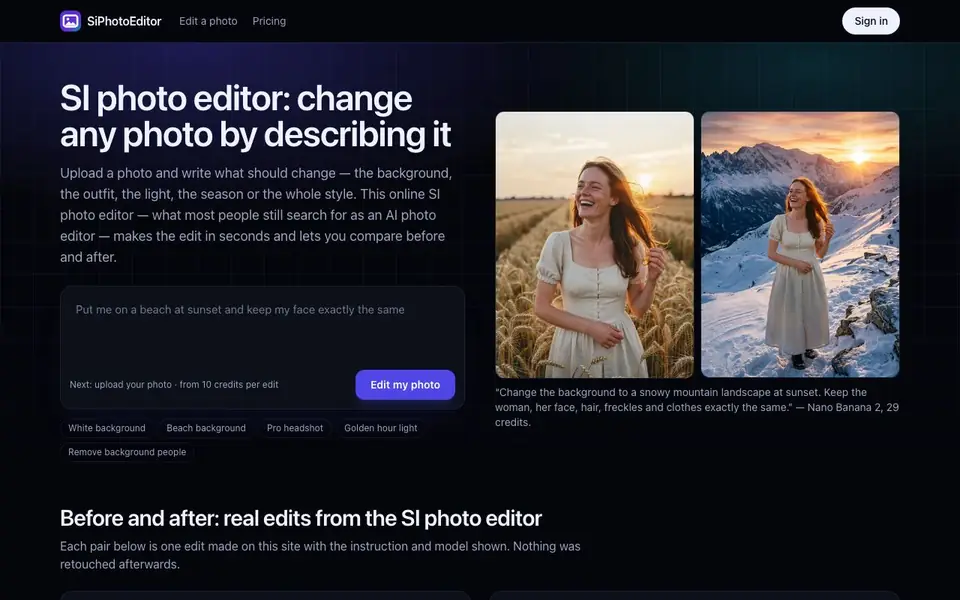Select the White background preset chip
960x600 pixels.
pos(107,428)
